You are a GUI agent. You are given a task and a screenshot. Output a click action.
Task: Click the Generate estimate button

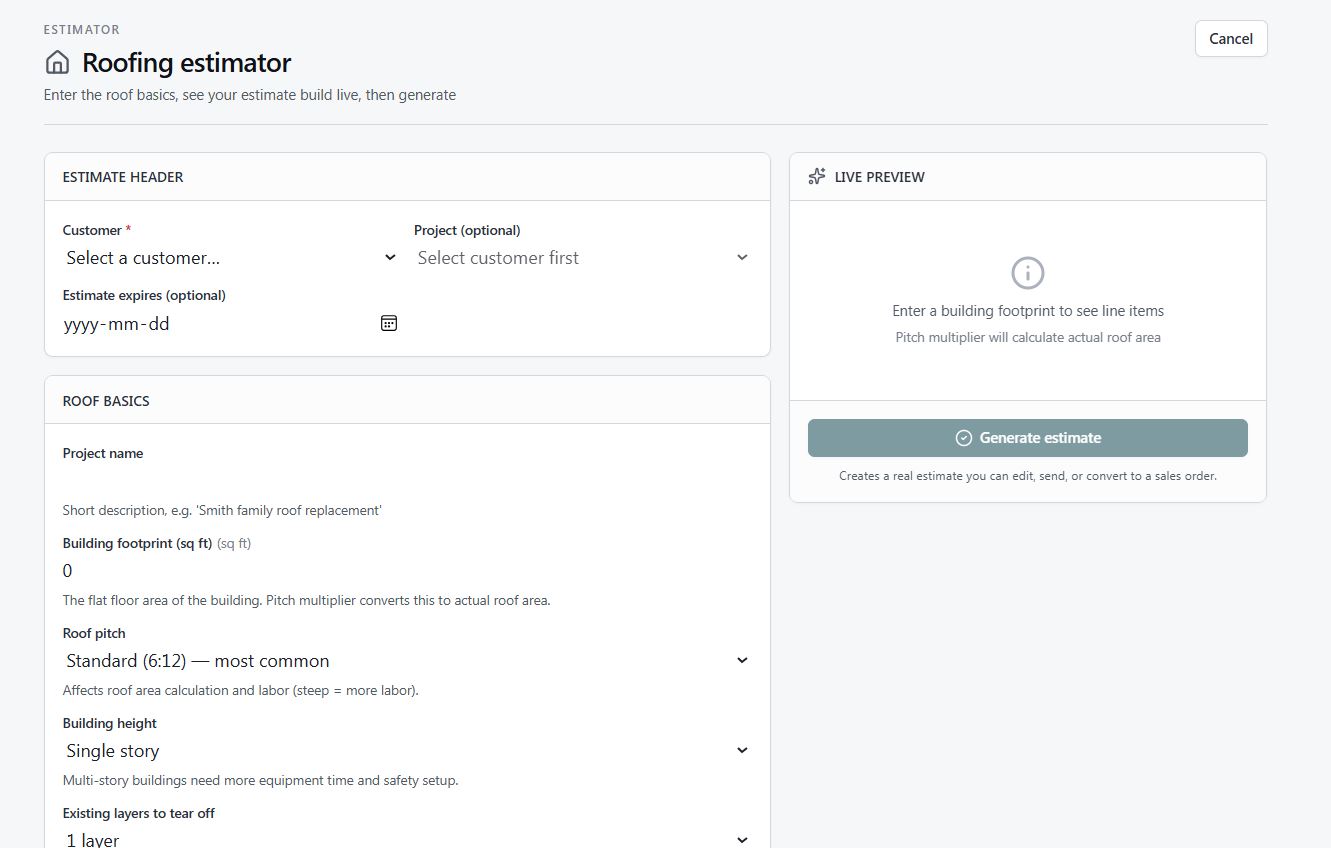tap(1028, 438)
